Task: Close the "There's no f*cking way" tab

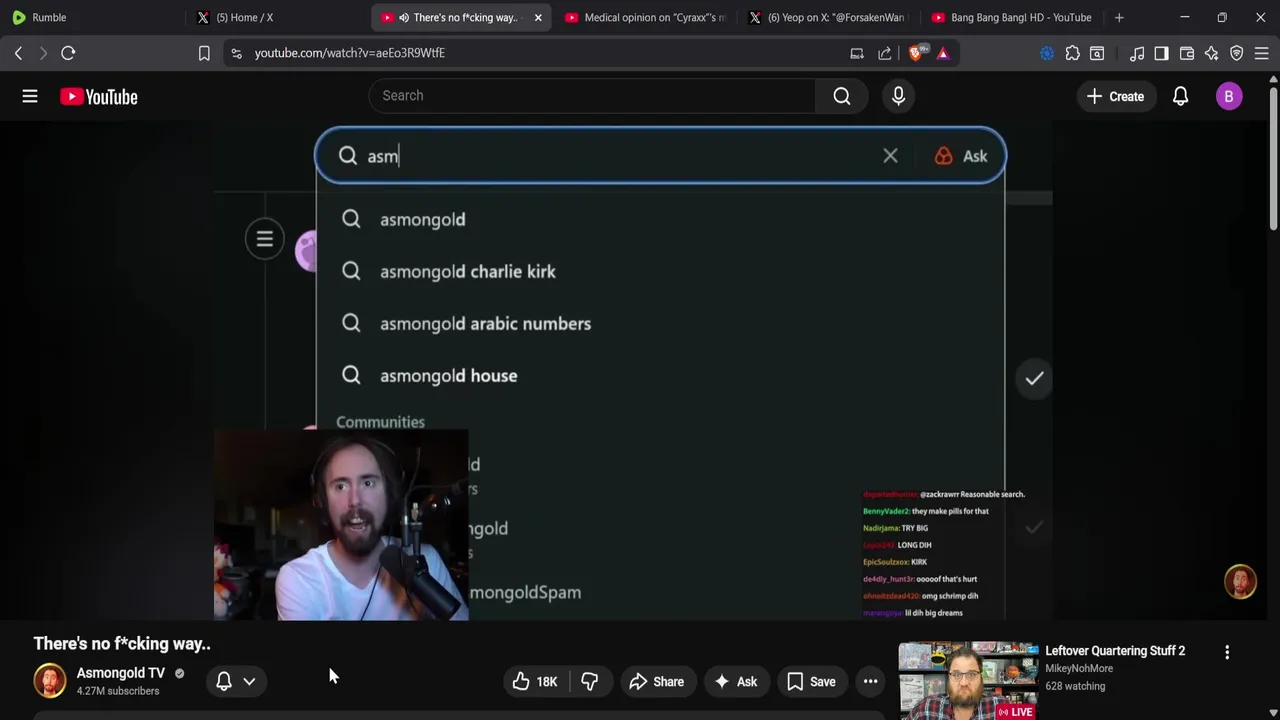Action: pos(538,17)
